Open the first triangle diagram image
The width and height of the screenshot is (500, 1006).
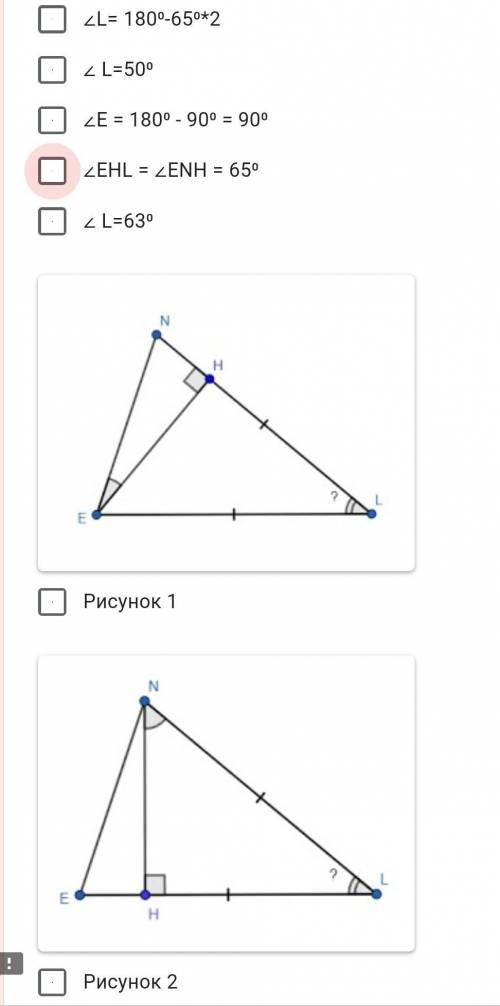click(226, 423)
